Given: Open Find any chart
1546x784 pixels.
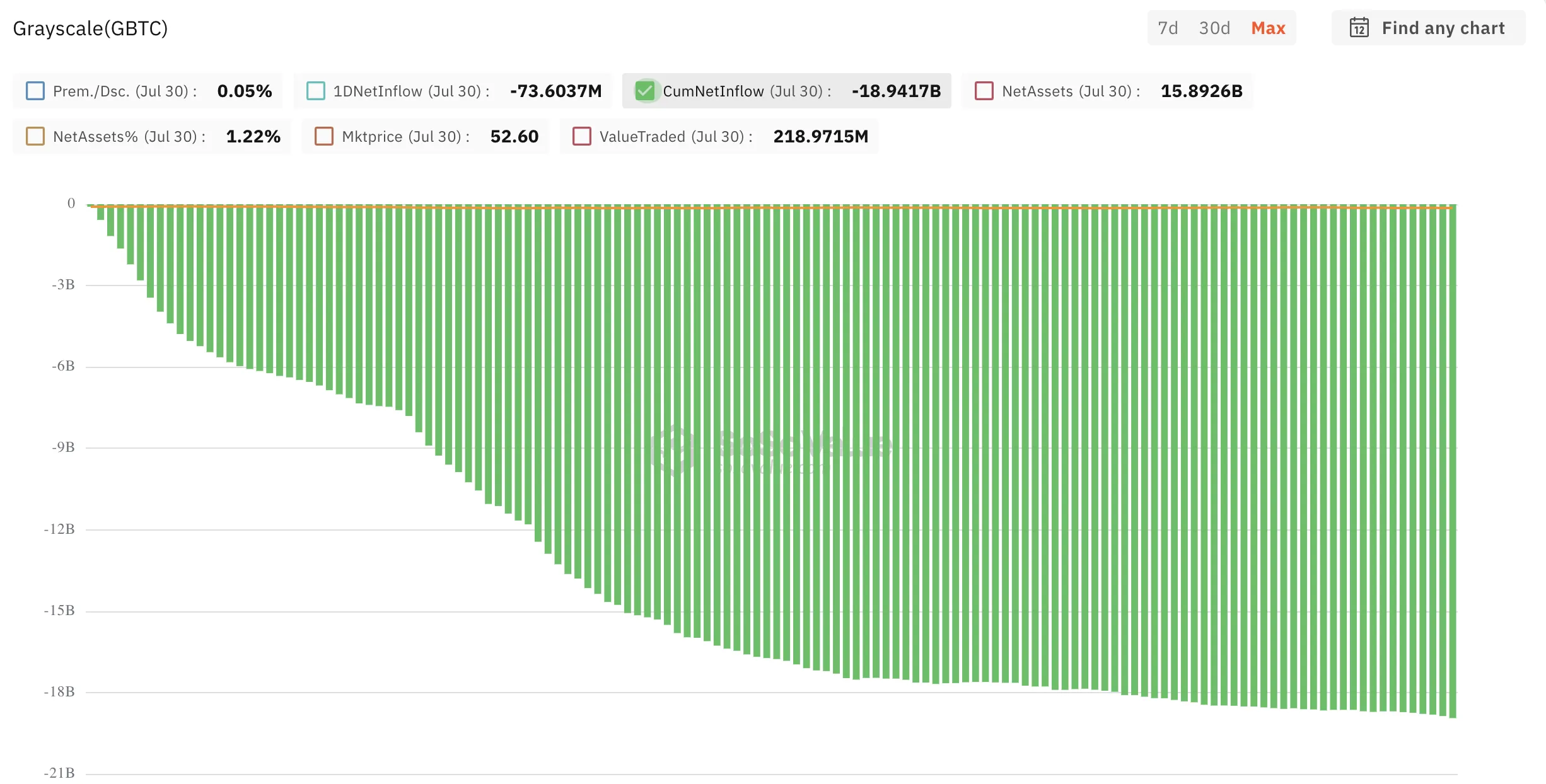Looking at the screenshot, I should point(1444,28).
